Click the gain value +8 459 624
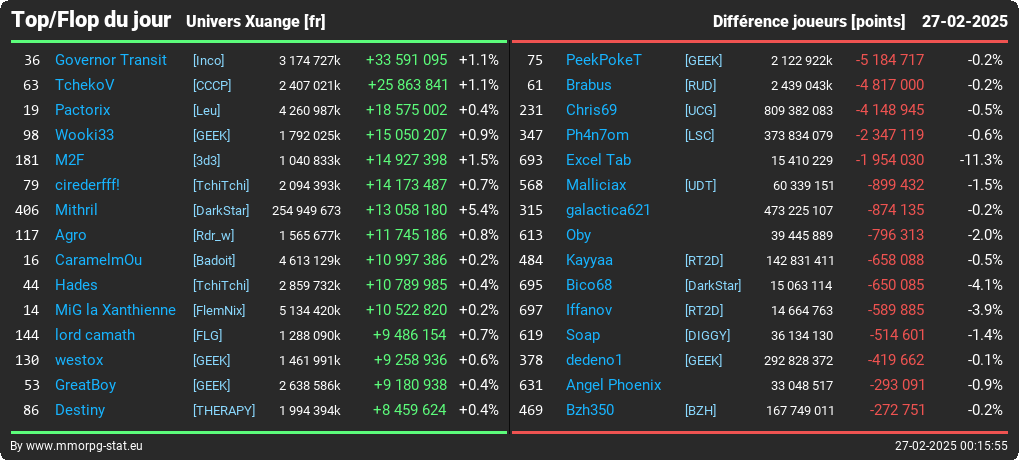 [409, 410]
